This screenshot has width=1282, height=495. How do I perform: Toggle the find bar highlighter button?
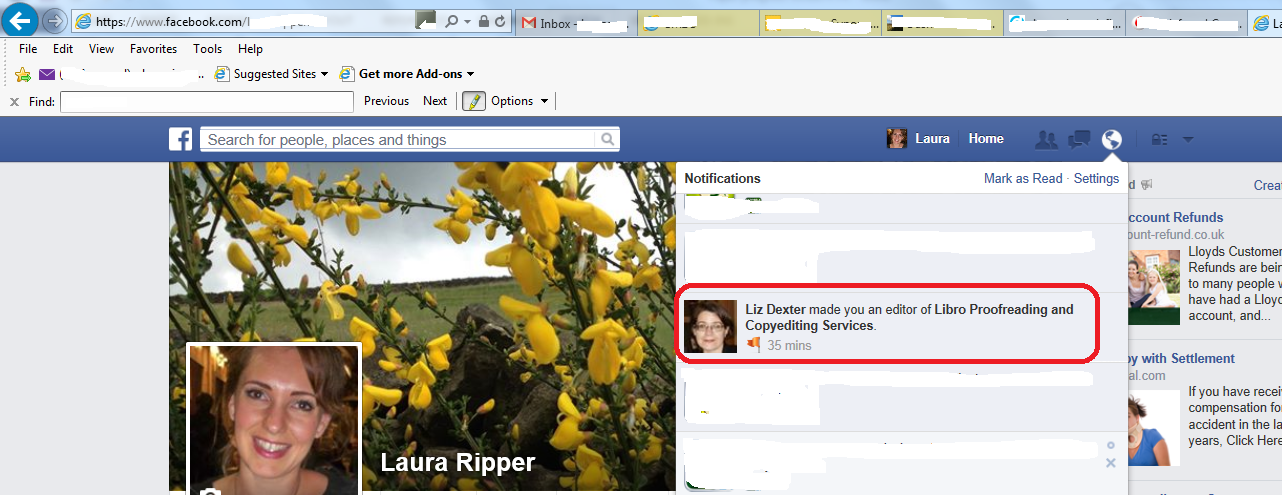pyautogui.click(x=473, y=101)
